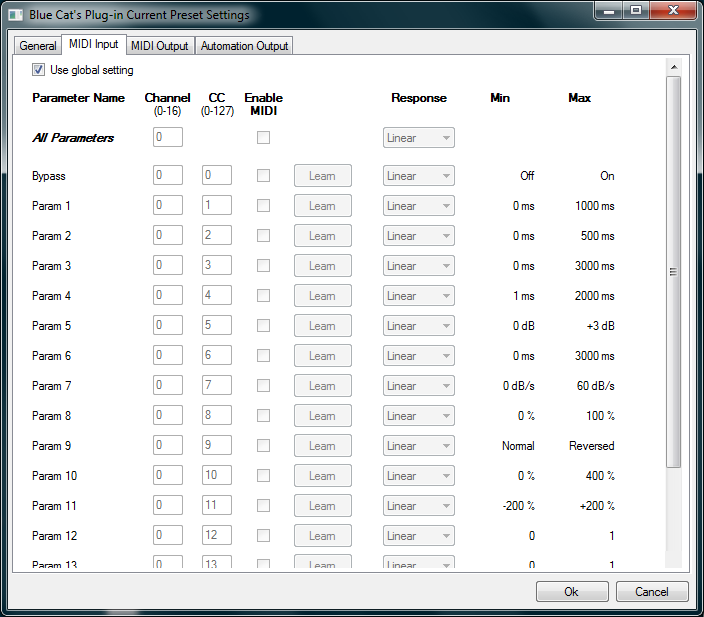Click the '-200 %' min value
The image size is (704, 617).
coord(519,506)
